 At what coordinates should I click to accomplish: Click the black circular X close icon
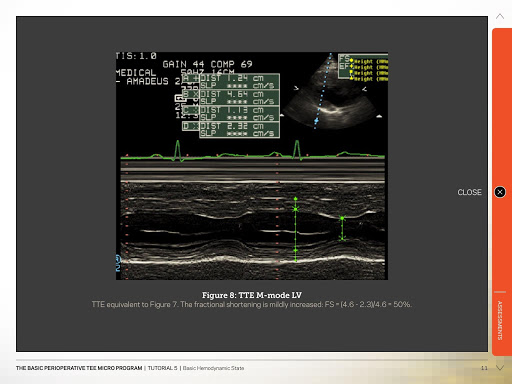click(x=500, y=192)
